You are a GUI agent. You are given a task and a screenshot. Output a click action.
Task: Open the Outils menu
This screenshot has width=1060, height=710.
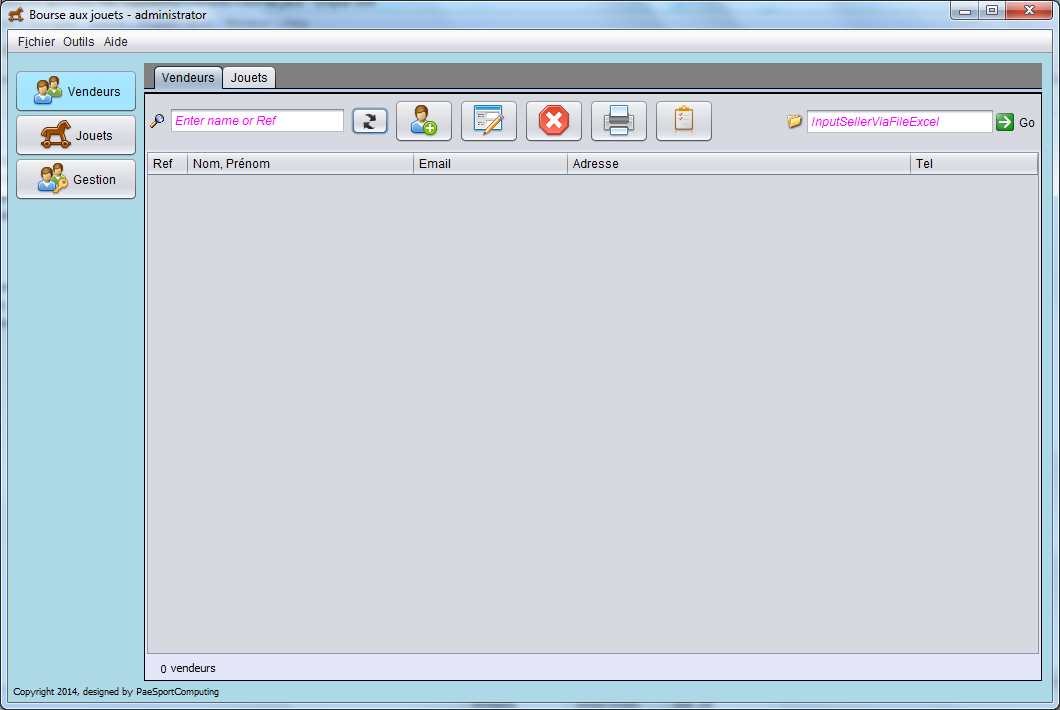pos(79,42)
